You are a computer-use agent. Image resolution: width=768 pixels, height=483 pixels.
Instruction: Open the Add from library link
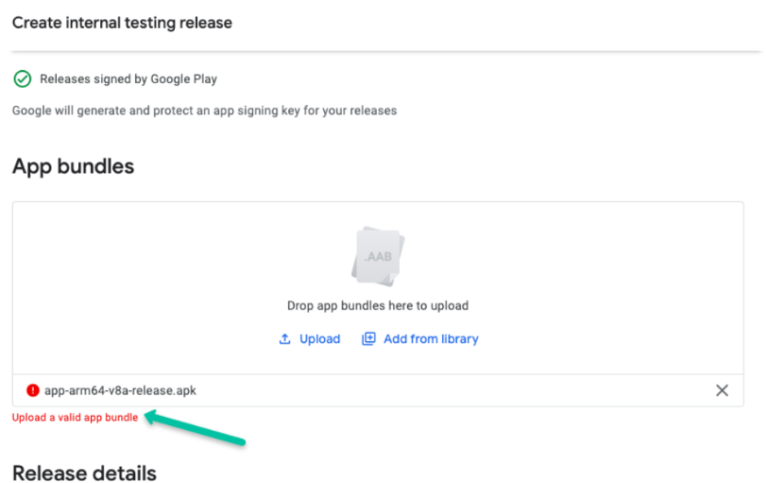click(x=430, y=339)
